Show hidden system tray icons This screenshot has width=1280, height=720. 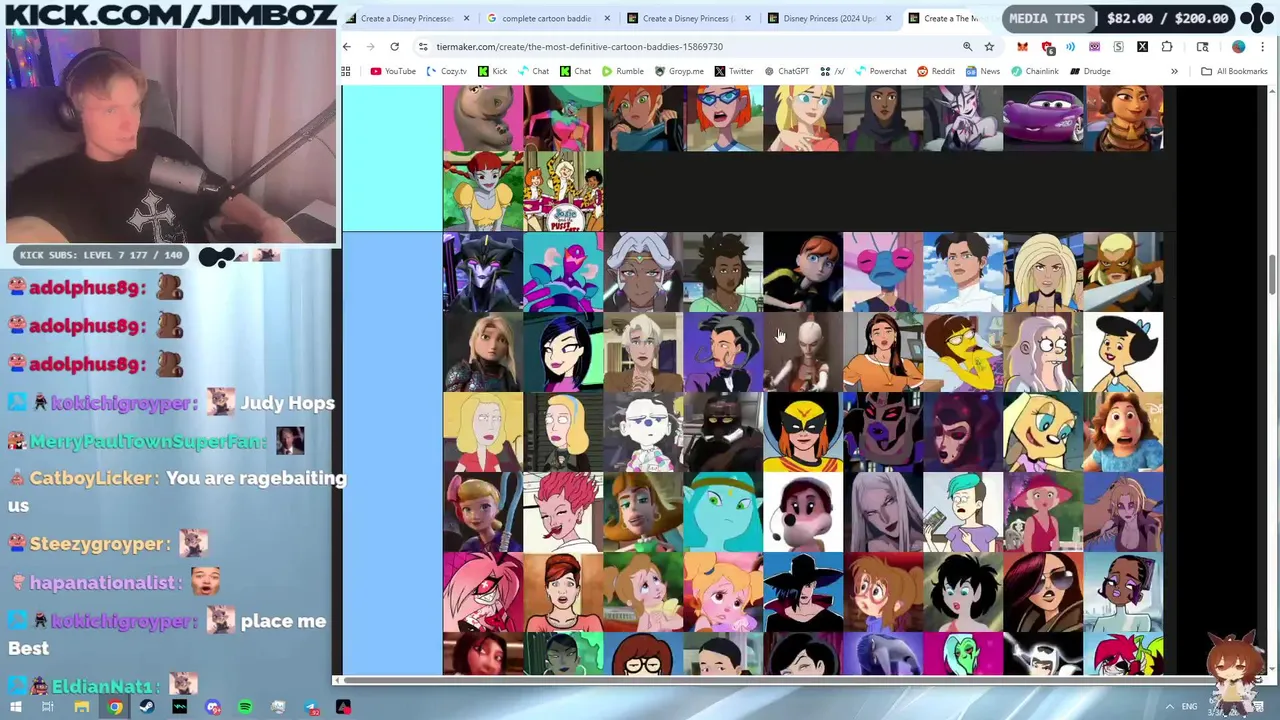click(1169, 707)
